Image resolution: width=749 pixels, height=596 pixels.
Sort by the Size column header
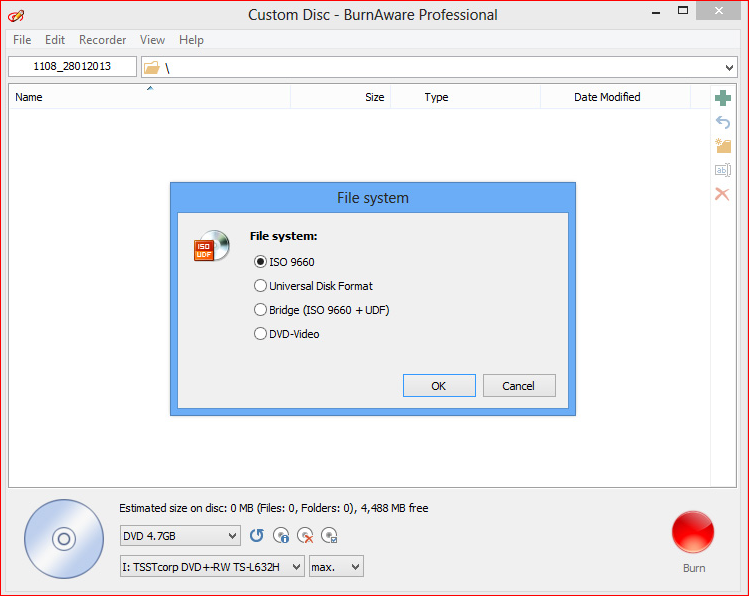coord(341,97)
